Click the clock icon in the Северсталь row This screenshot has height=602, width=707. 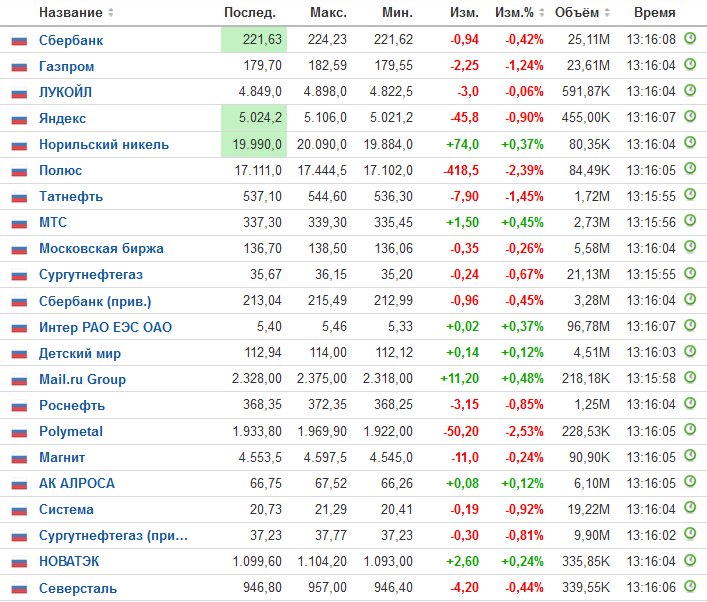[690, 586]
